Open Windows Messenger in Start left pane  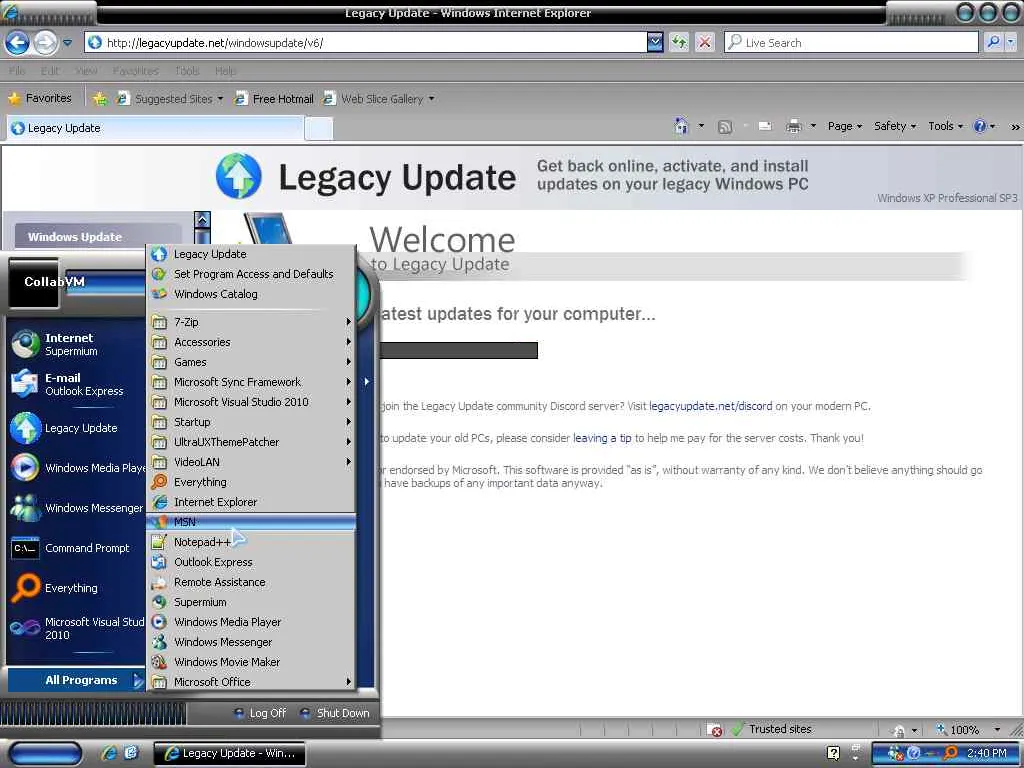(x=76, y=507)
